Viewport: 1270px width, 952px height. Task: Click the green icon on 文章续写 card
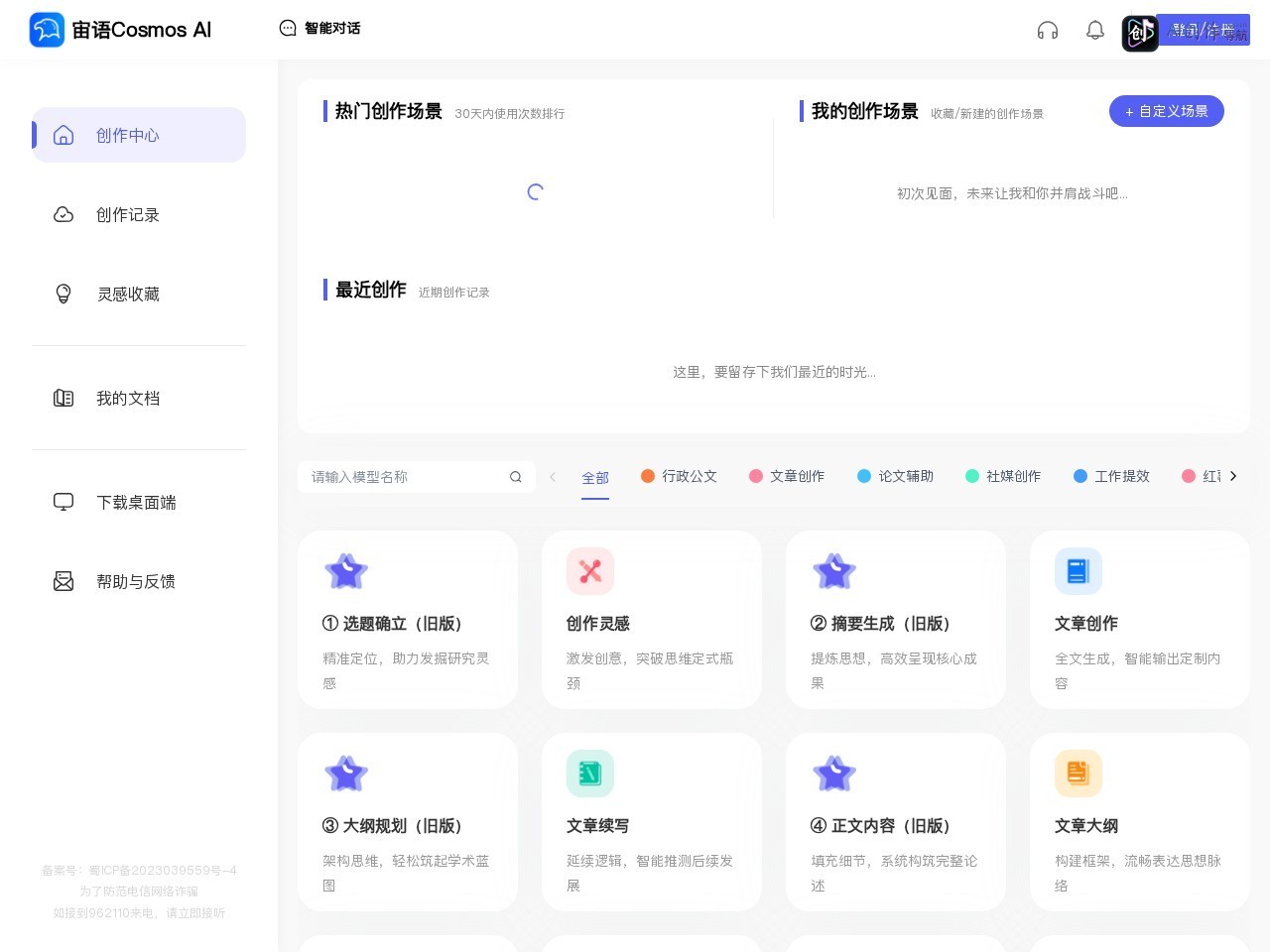(x=590, y=773)
